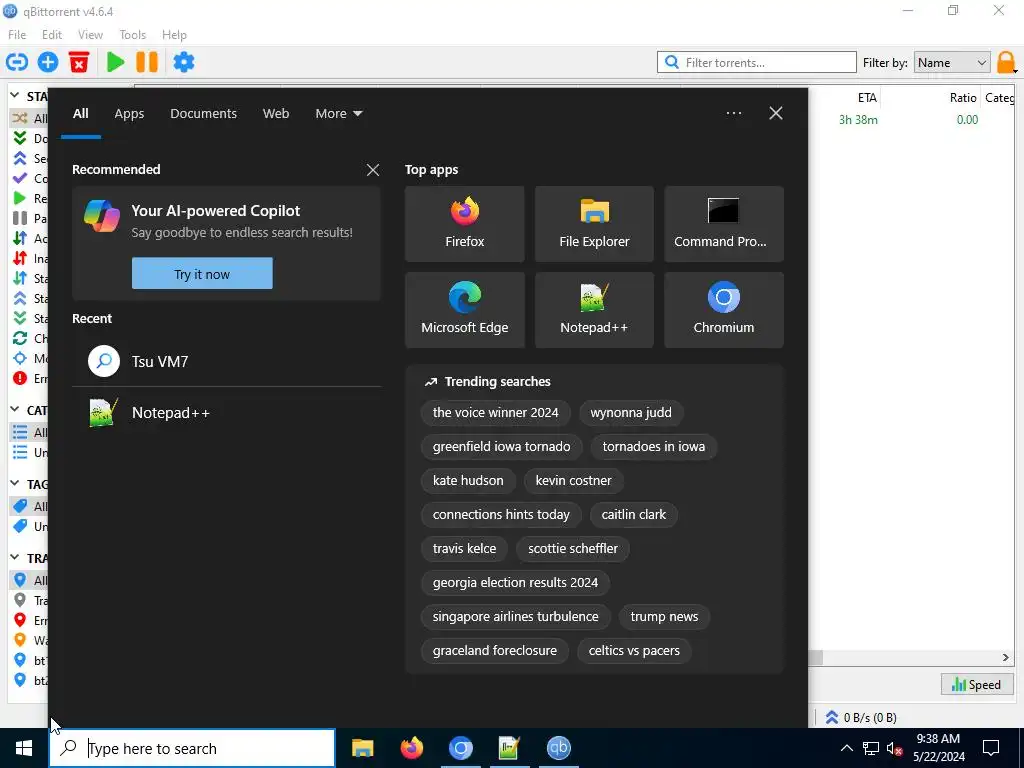Open Microsoft Edge from Top apps
Image resolution: width=1024 pixels, height=768 pixels.
[464, 310]
